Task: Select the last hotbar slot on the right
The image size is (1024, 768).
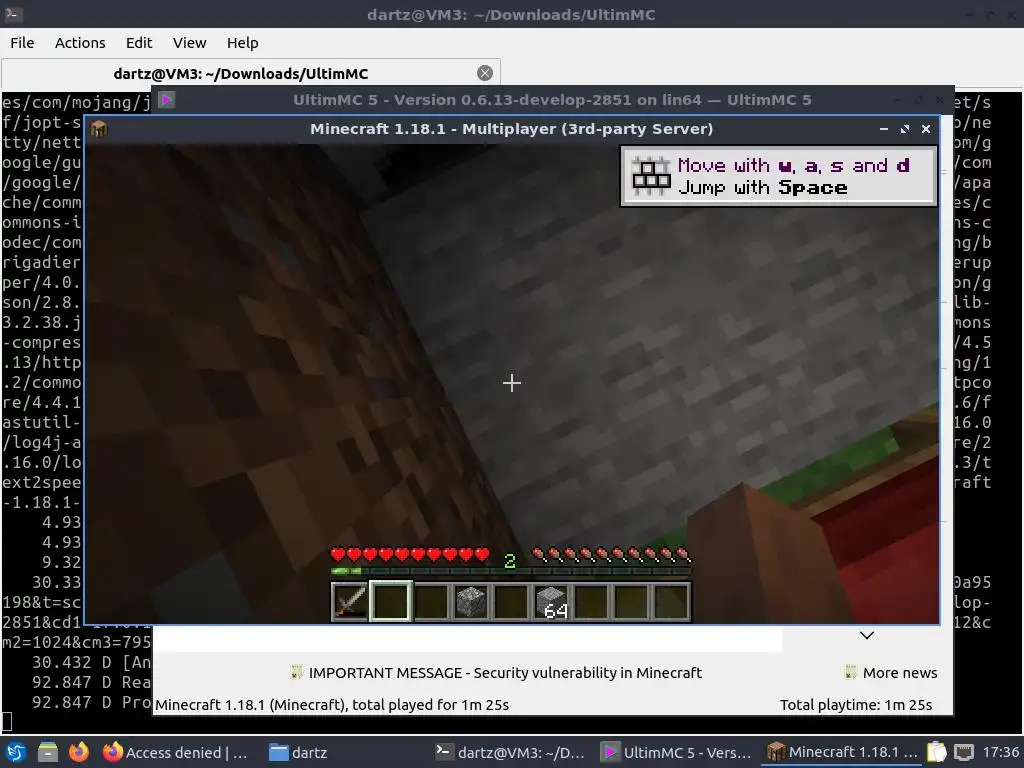Action: click(672, 601)
